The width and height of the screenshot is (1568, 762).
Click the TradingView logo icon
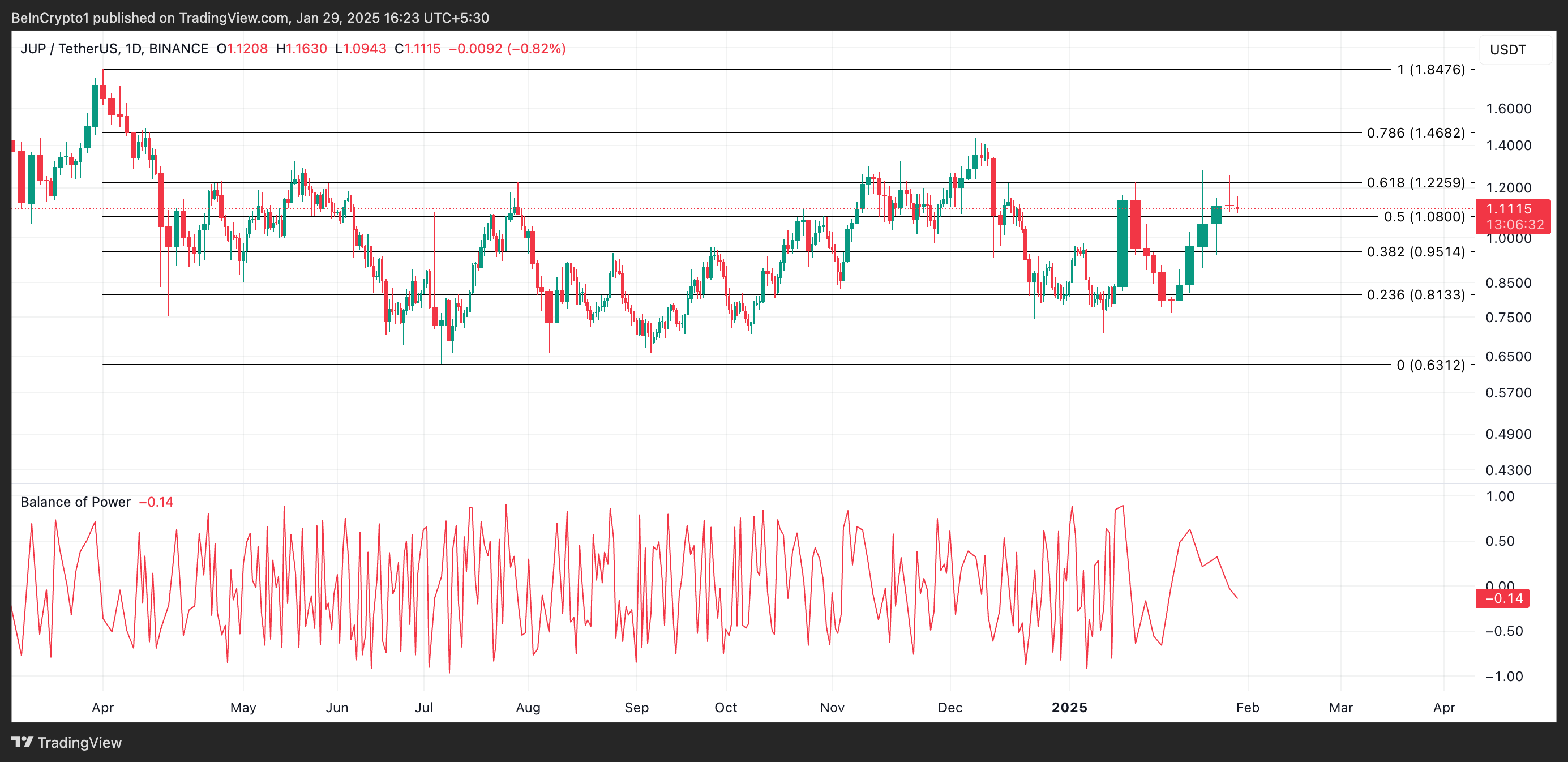pos(23,742)
